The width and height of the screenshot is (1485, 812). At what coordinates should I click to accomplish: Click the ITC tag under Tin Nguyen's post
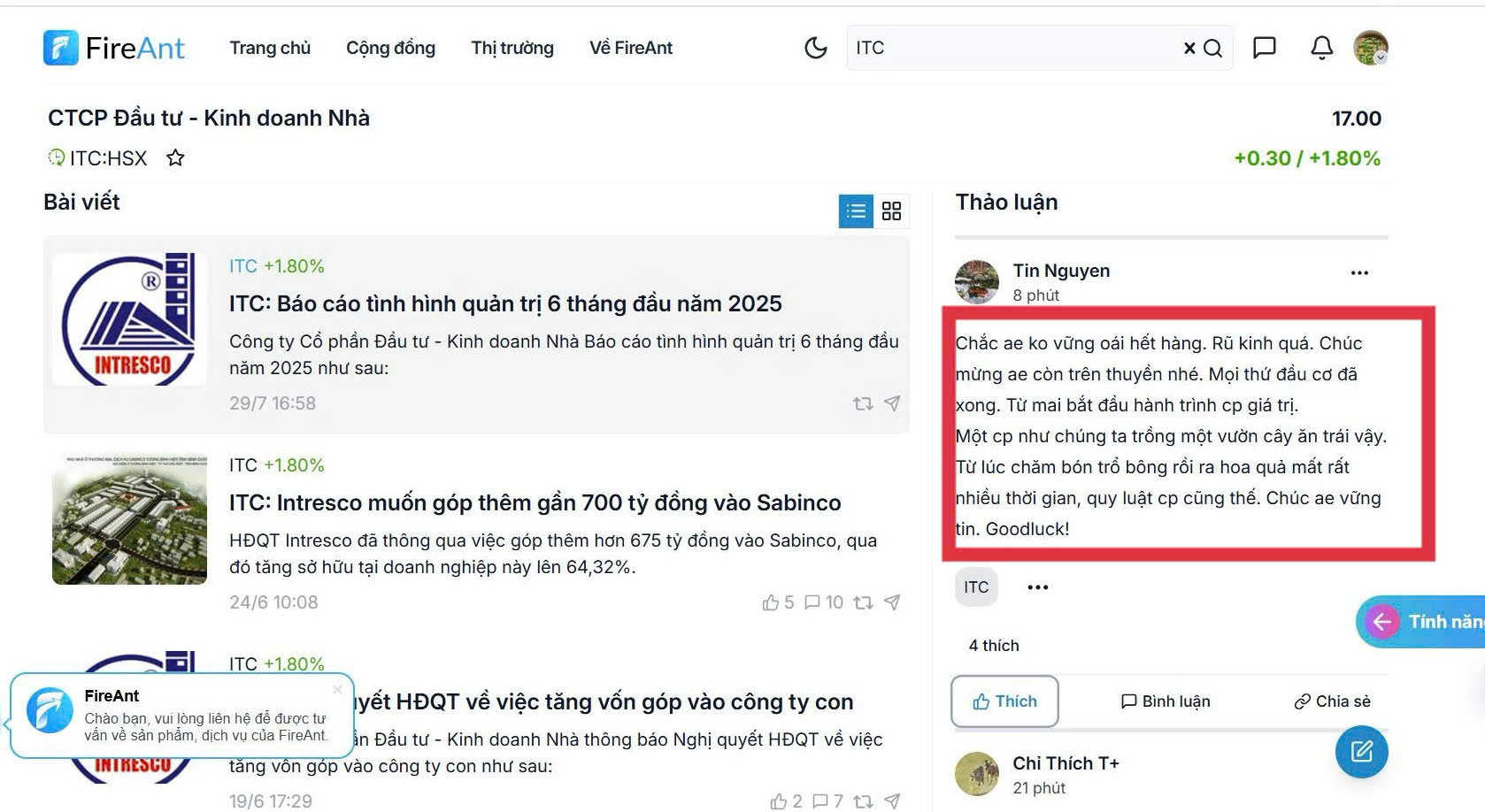[x=976, y=587]
